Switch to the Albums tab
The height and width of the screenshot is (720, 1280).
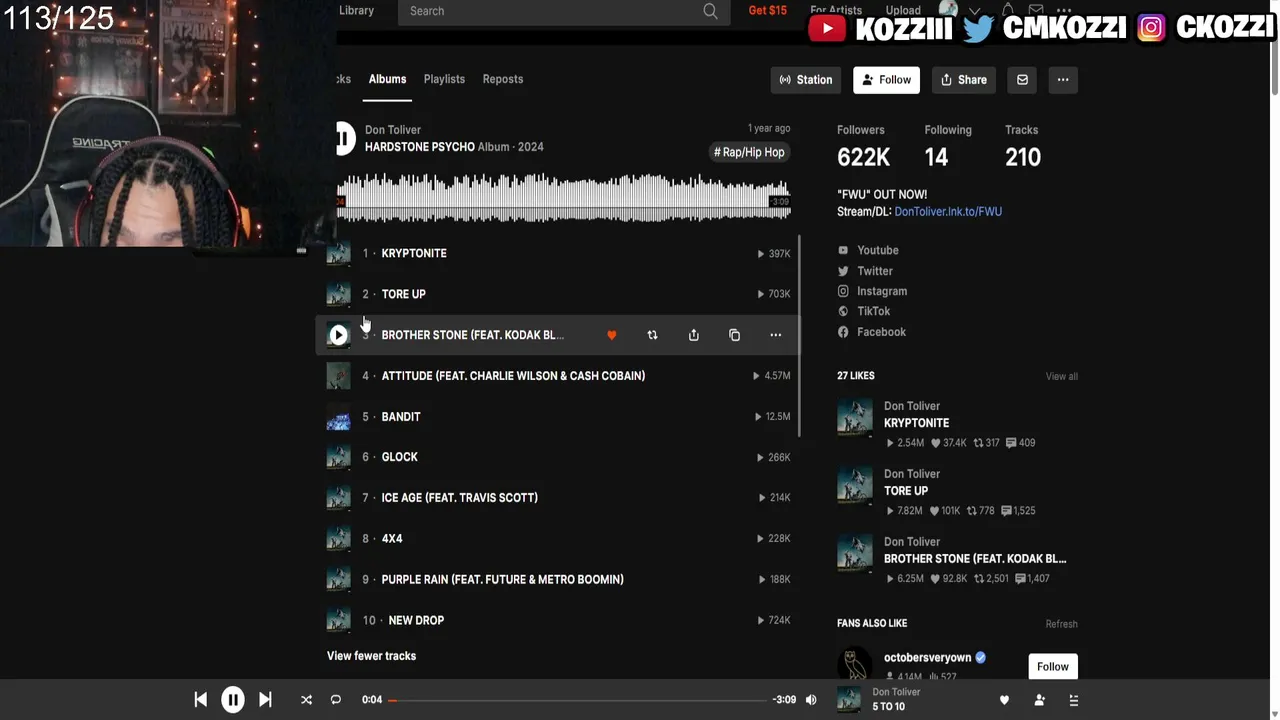387,79
